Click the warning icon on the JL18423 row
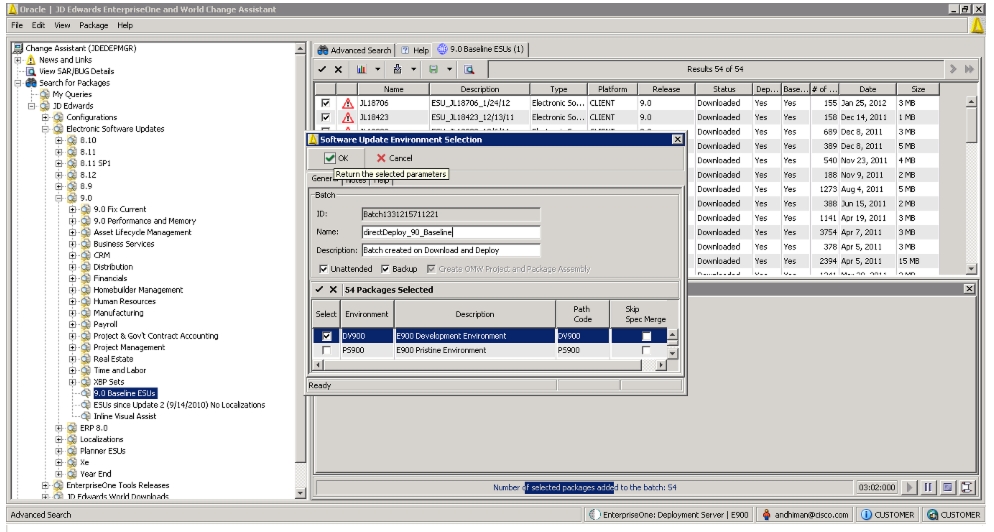994x532 pixels. pyautogui.click(x=347, y=117)
